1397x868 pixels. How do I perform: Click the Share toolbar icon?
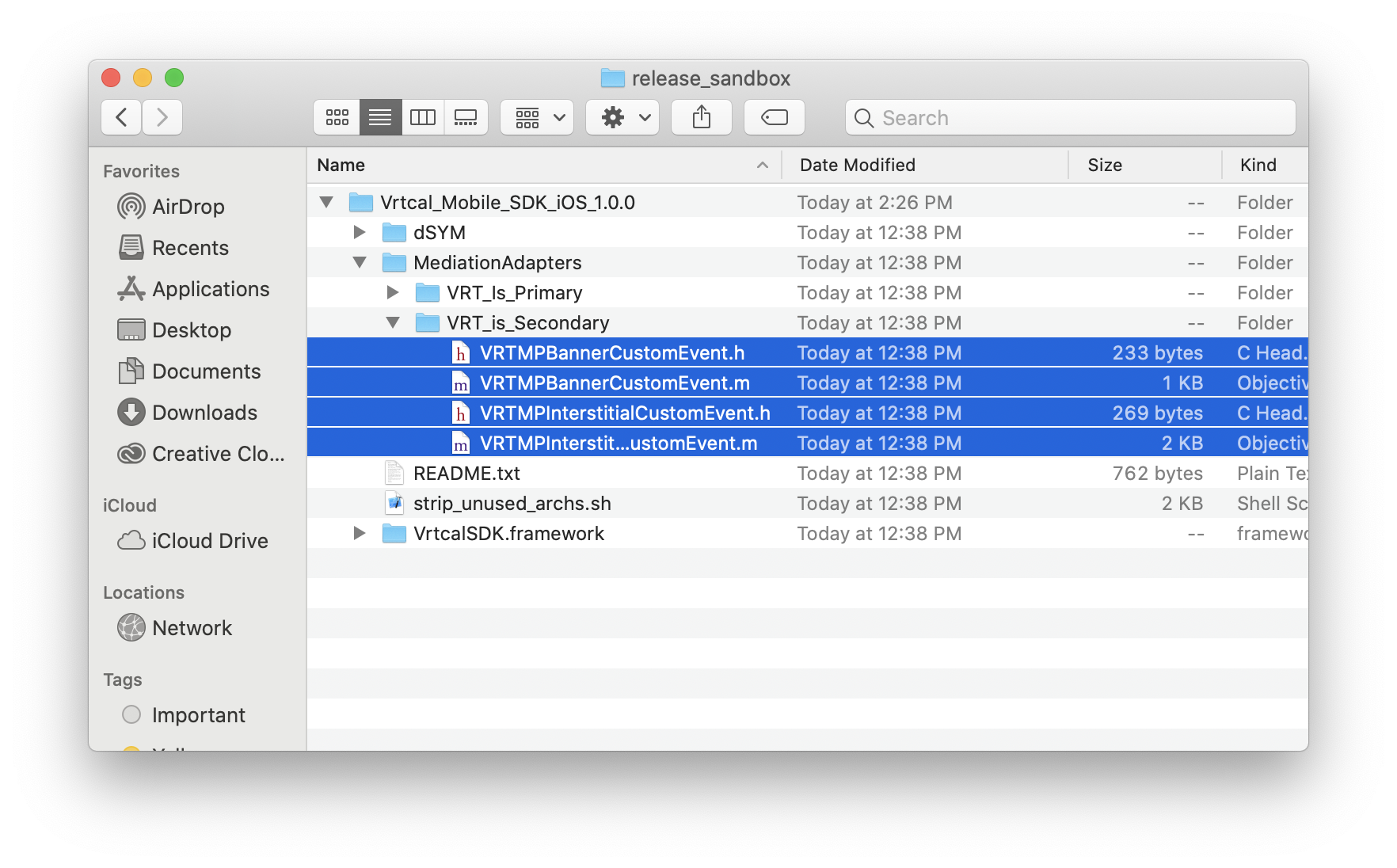701,118
